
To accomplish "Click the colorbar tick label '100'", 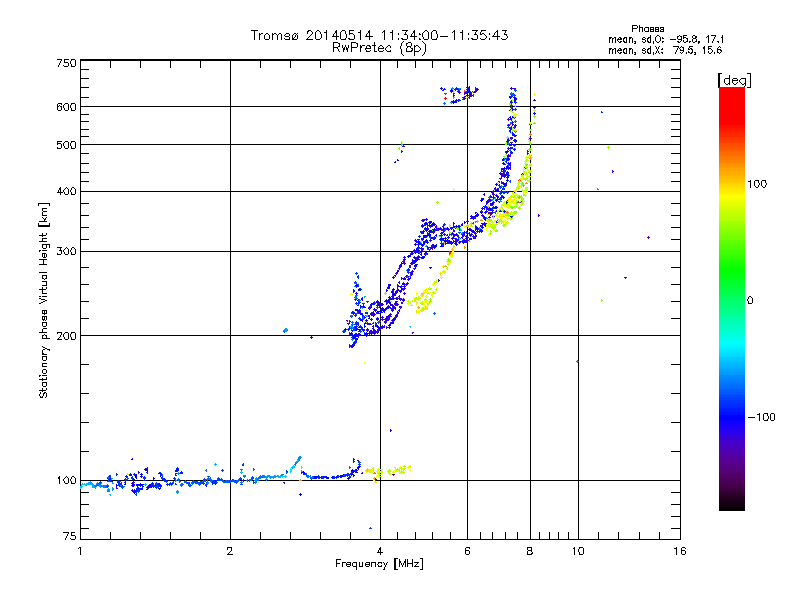I will [757, 184].
